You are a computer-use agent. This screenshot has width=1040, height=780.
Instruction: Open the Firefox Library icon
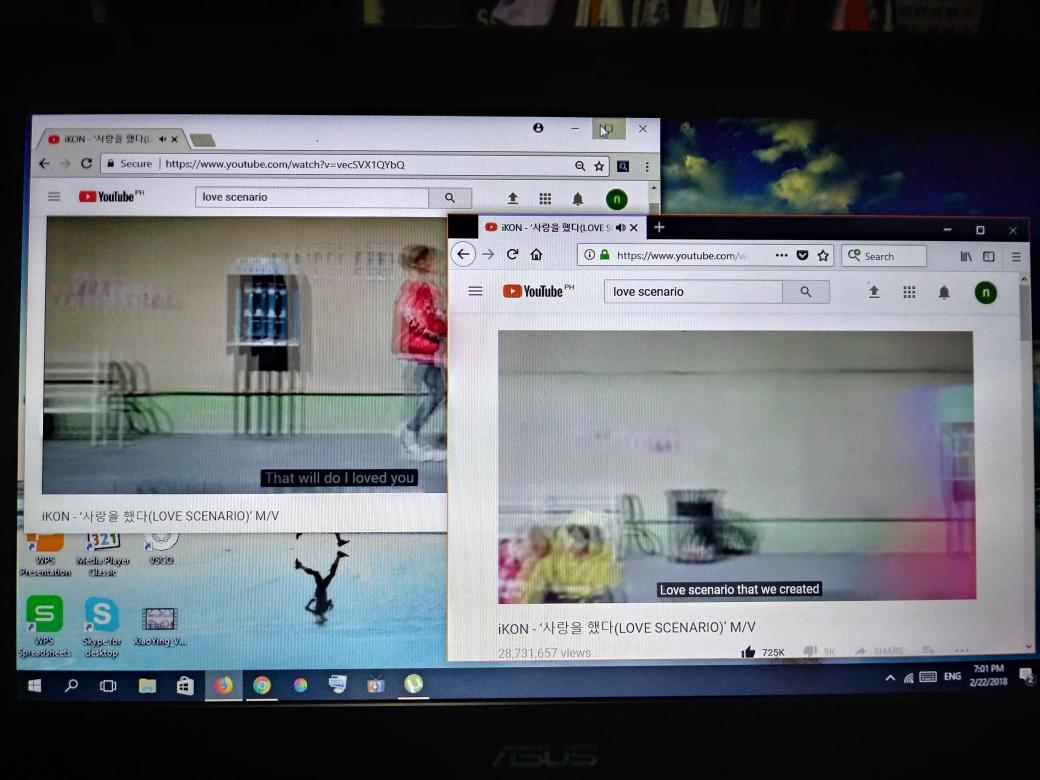tap(966, 256)
